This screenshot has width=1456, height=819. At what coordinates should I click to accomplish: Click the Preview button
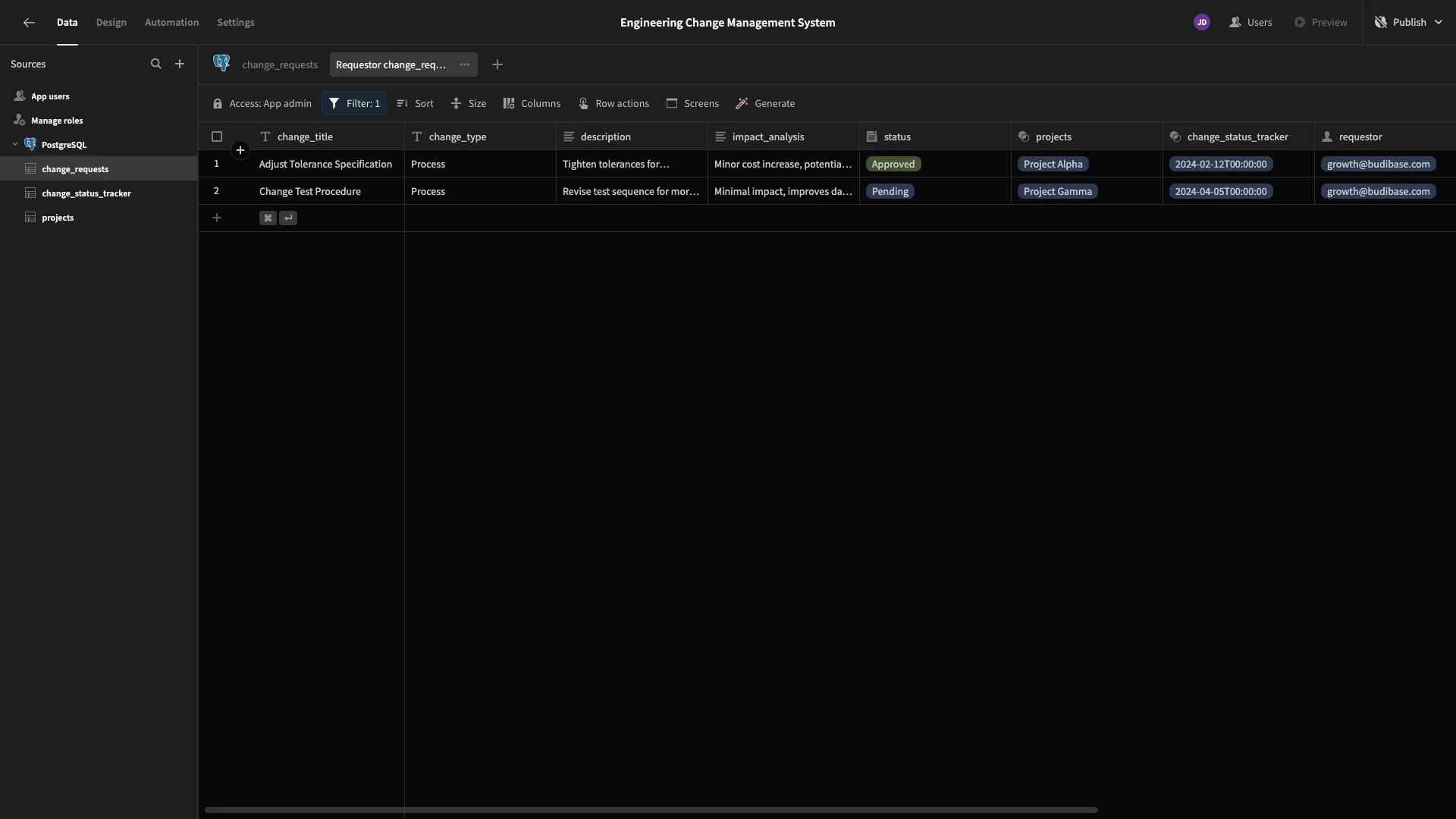(x=1320, y=23)
